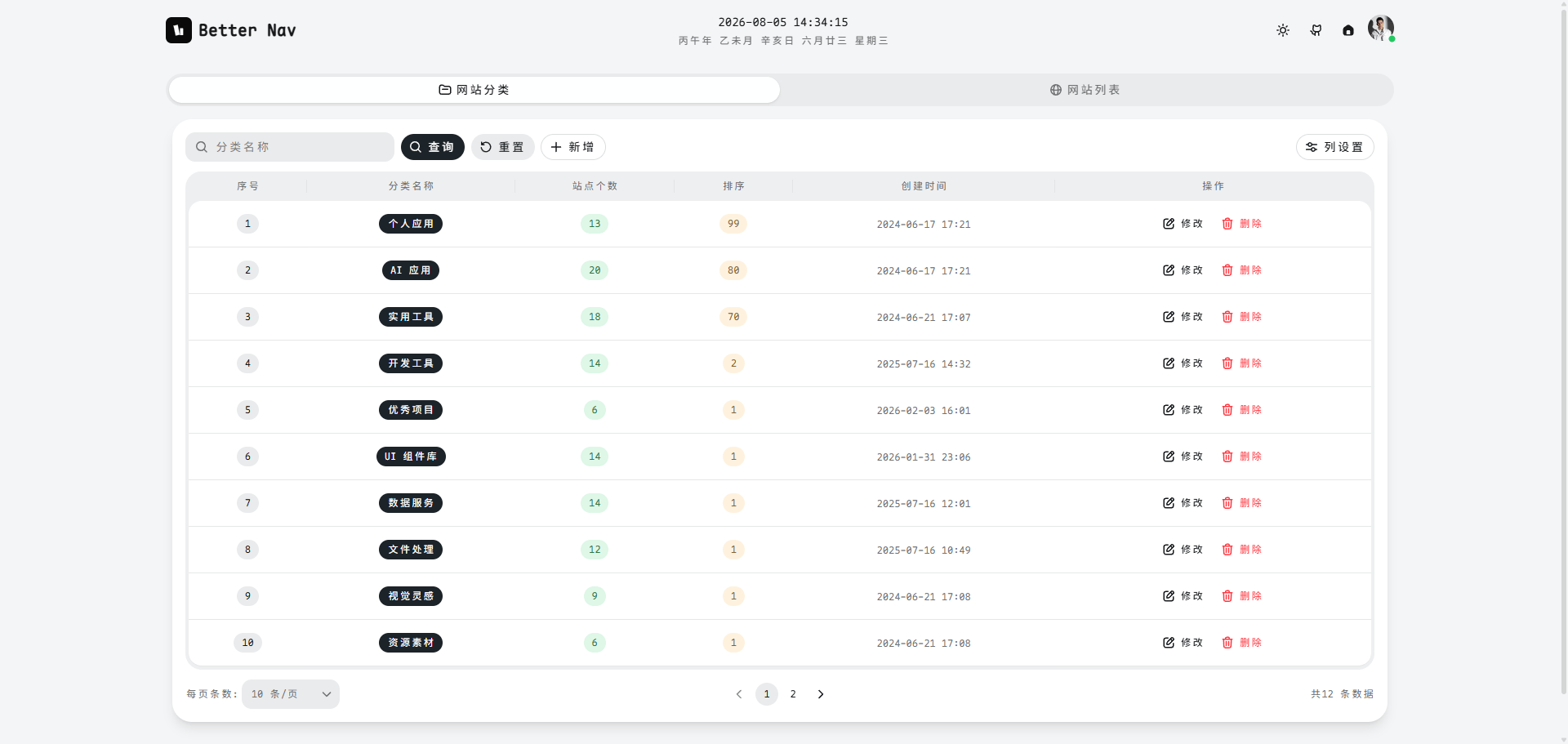This screenshot has width=1568, height=744.
Task: Select page 2 in pagination
Action: (x=793, y=694)
